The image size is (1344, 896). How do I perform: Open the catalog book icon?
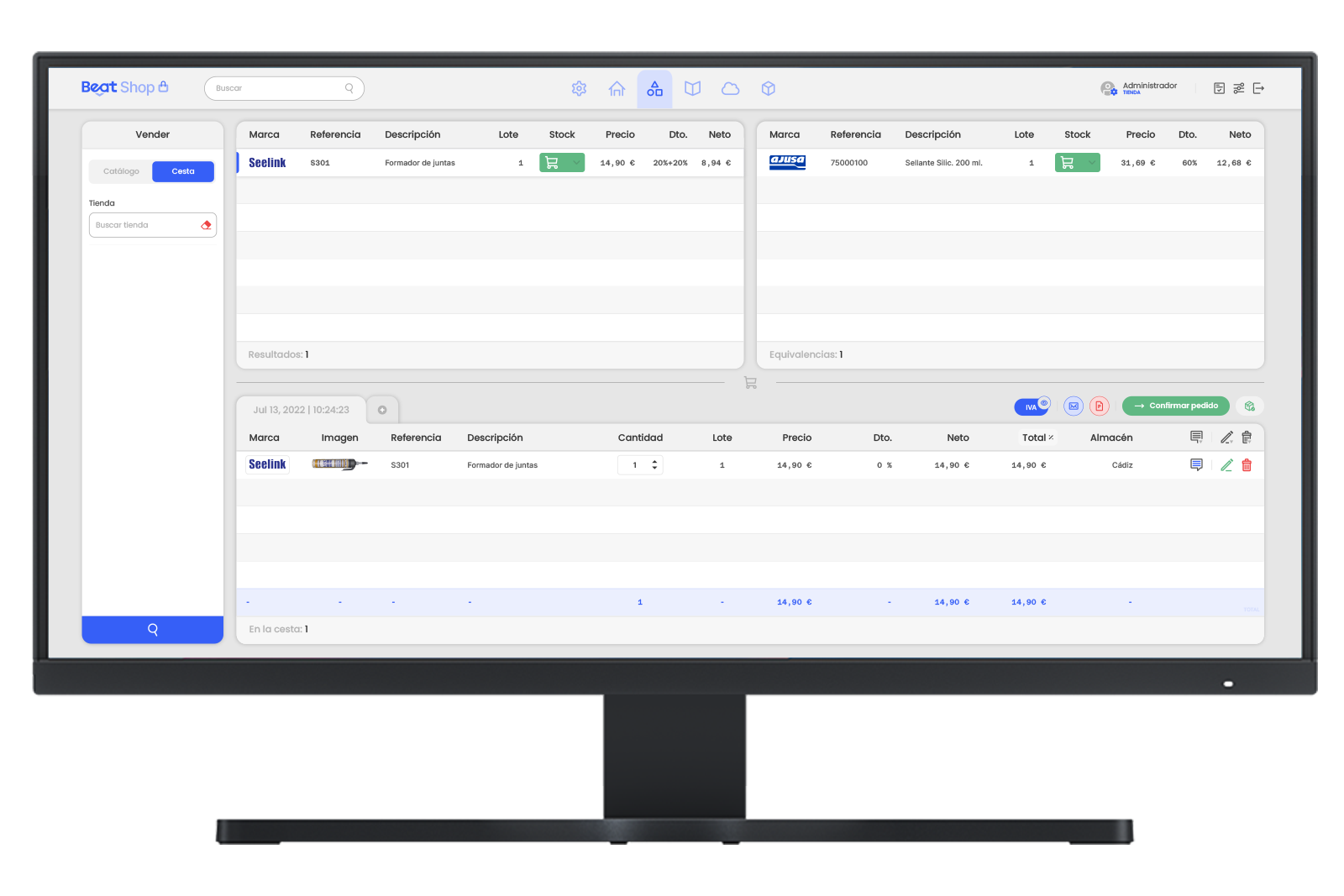pos(692,89)
